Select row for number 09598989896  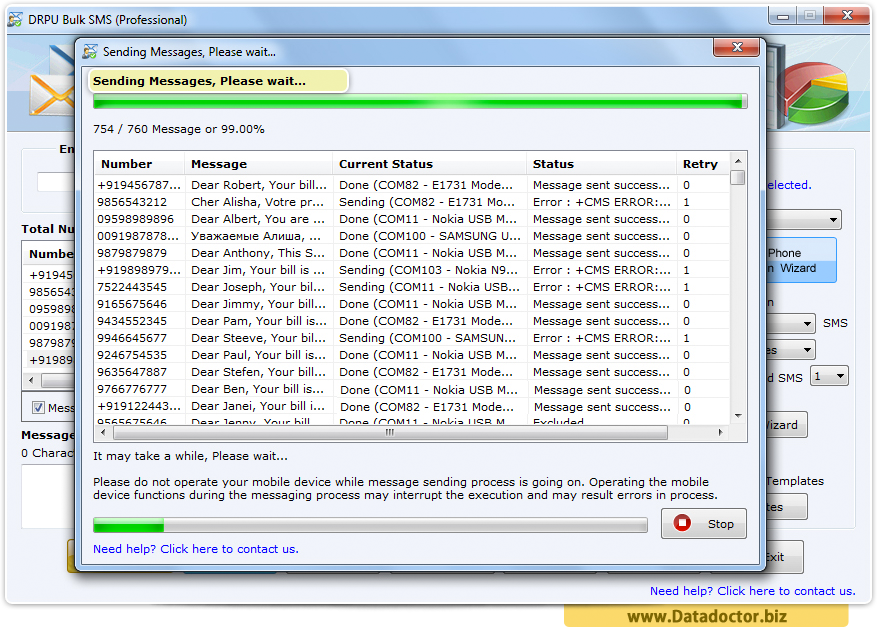(412, 219)
